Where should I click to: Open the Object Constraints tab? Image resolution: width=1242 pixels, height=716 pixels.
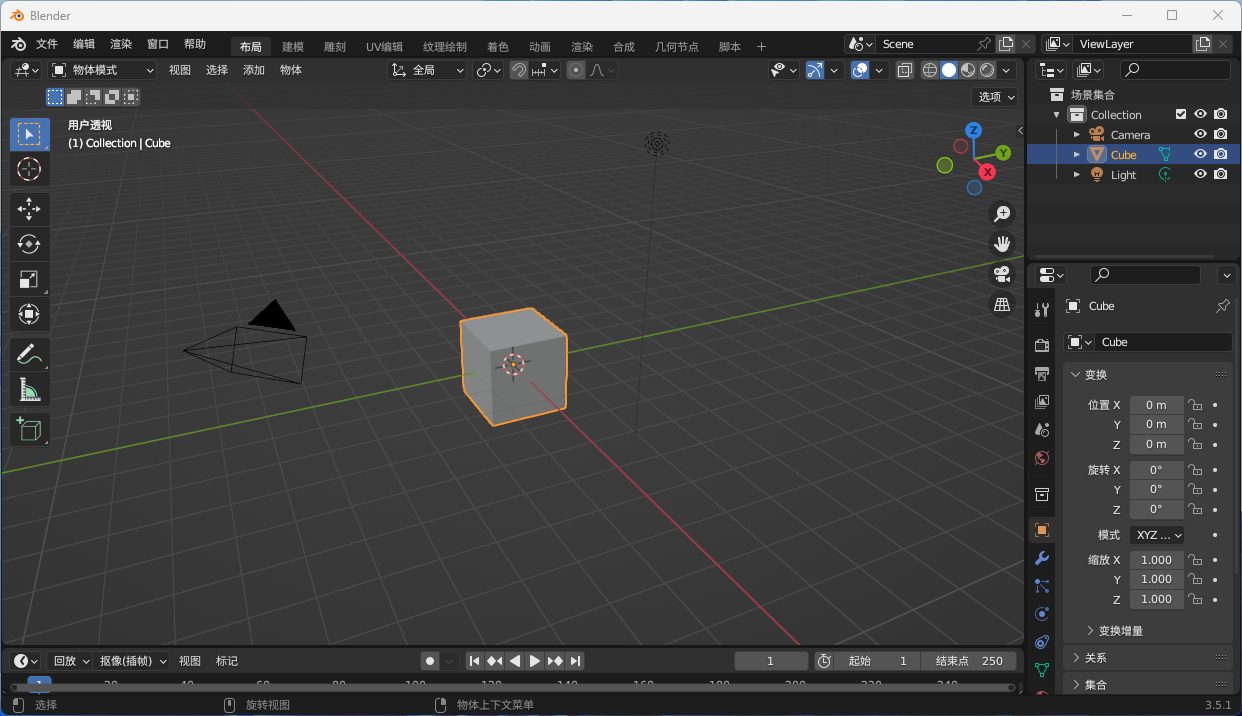(x=1042, y=642)
